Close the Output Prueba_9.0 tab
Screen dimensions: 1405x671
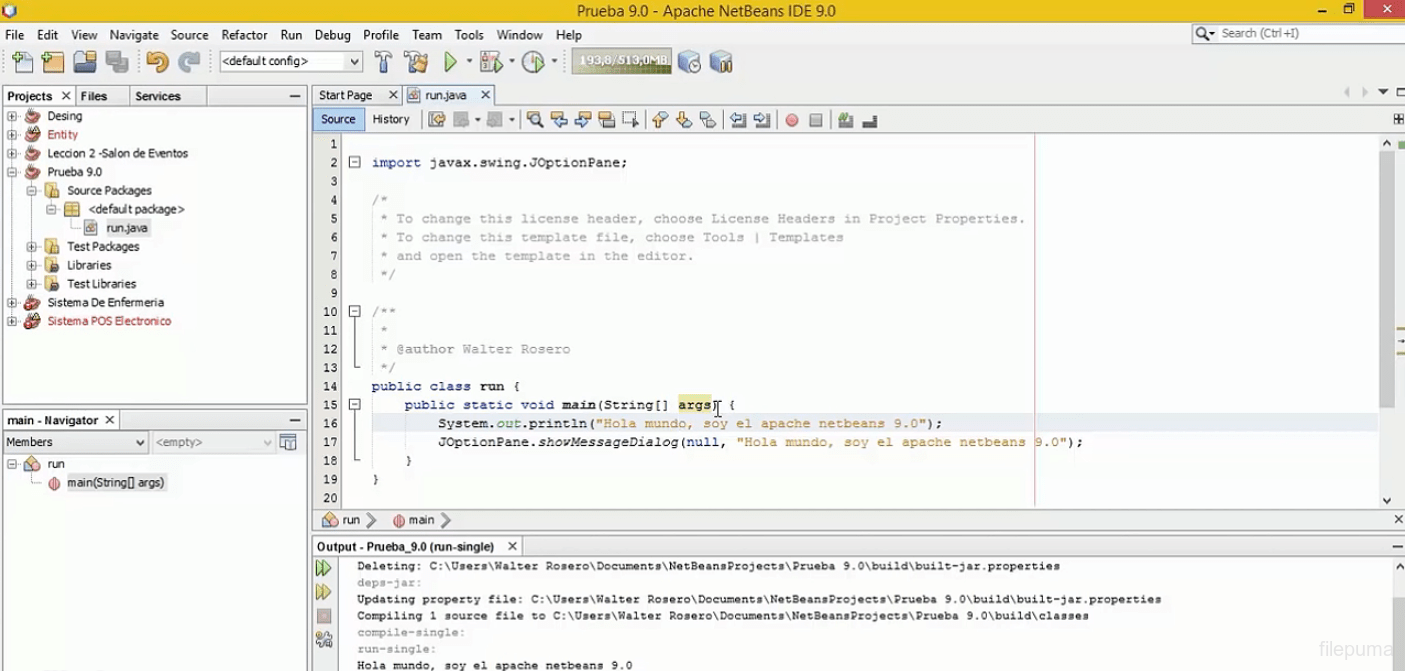tap(512, 547)
